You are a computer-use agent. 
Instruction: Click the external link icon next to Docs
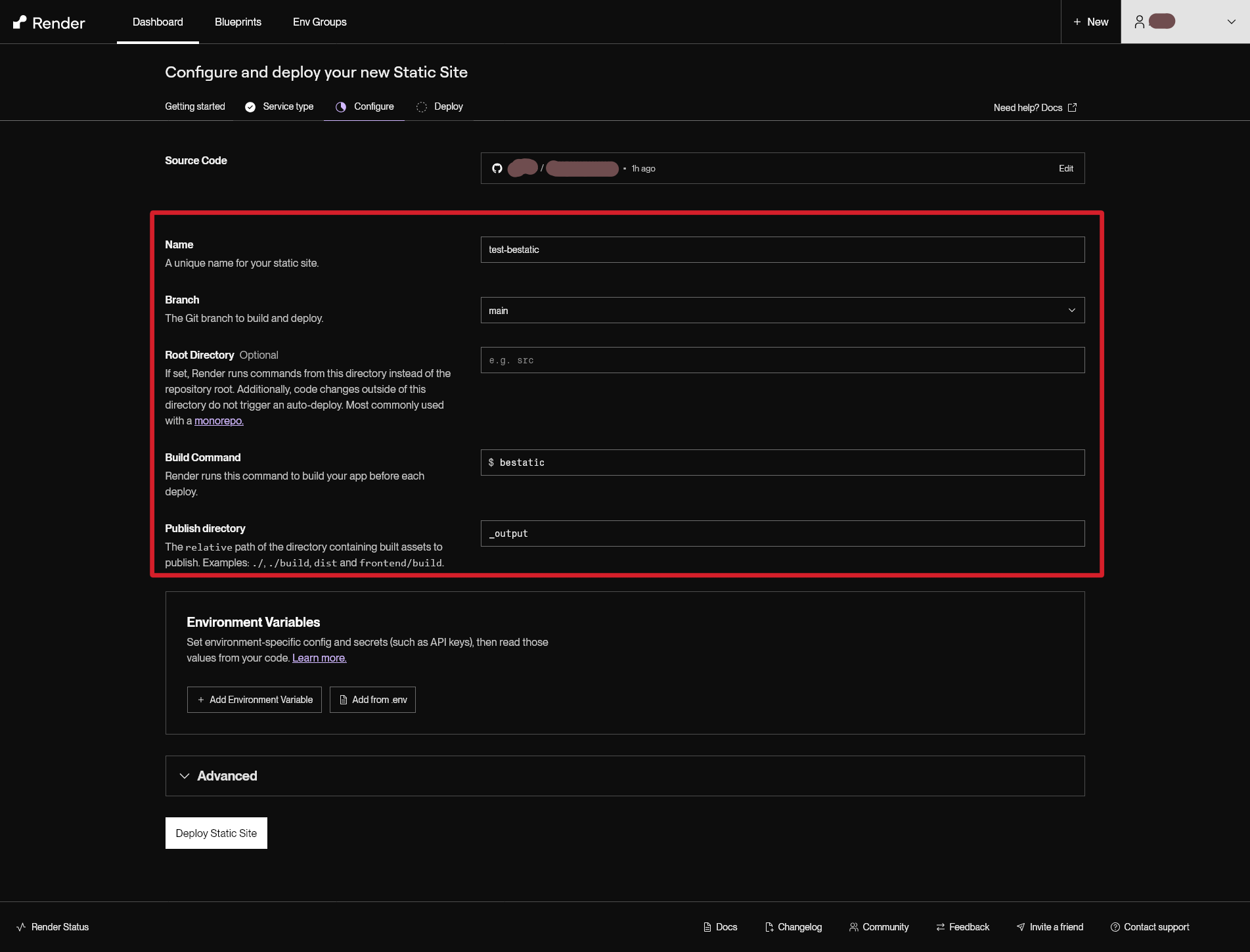[1072, 107]
